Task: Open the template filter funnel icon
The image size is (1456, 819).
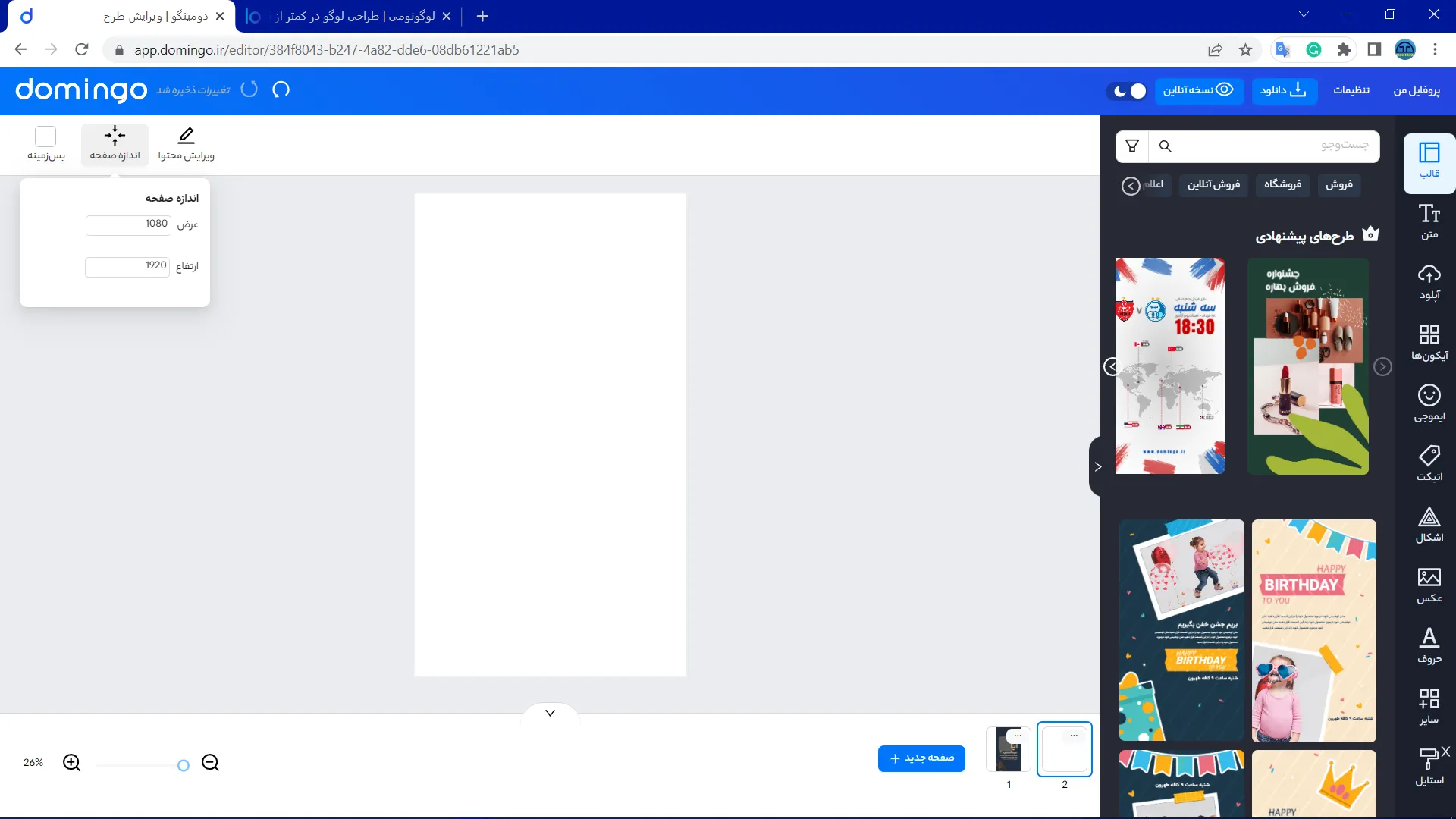Action: [1132, 146]
